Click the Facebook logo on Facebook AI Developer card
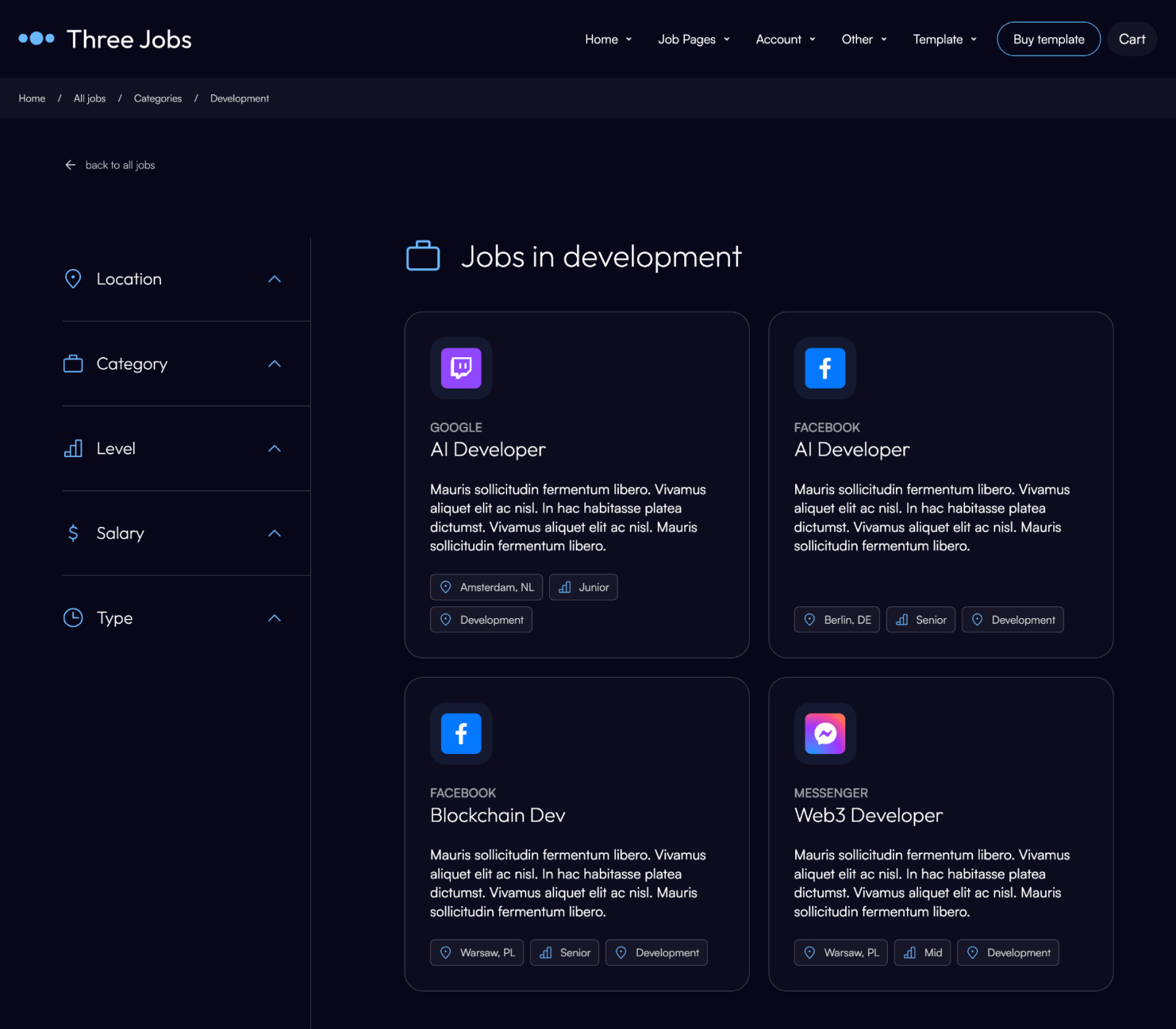 [x=825, y=367]
